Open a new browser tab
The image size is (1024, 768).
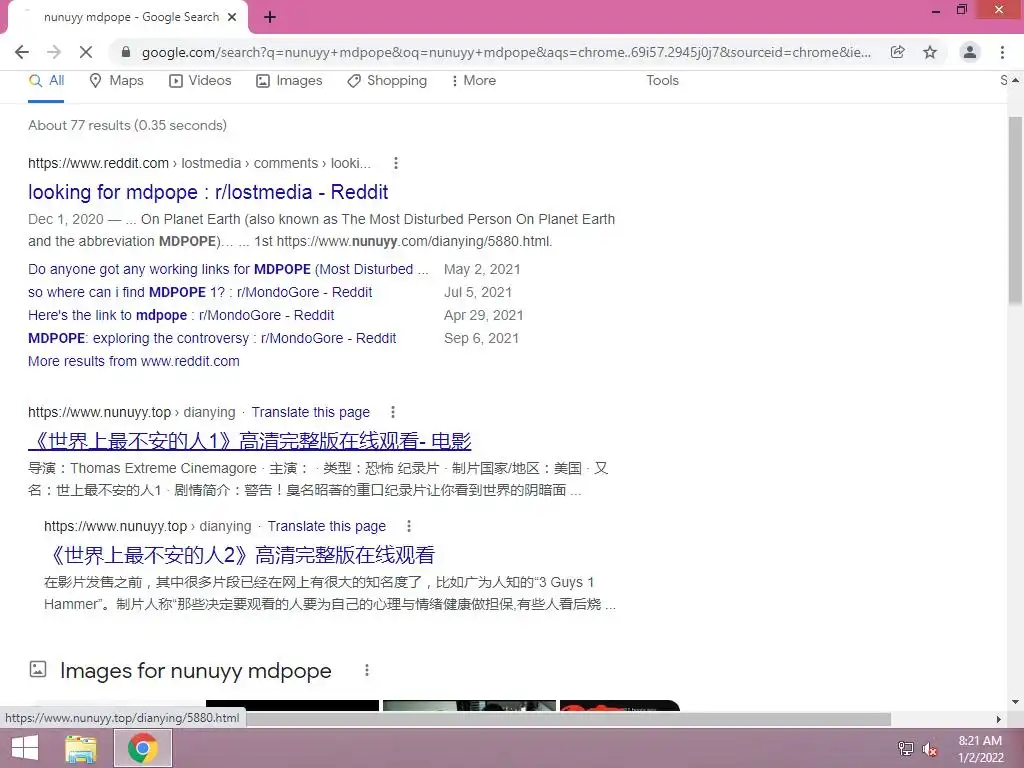point(270,18)
